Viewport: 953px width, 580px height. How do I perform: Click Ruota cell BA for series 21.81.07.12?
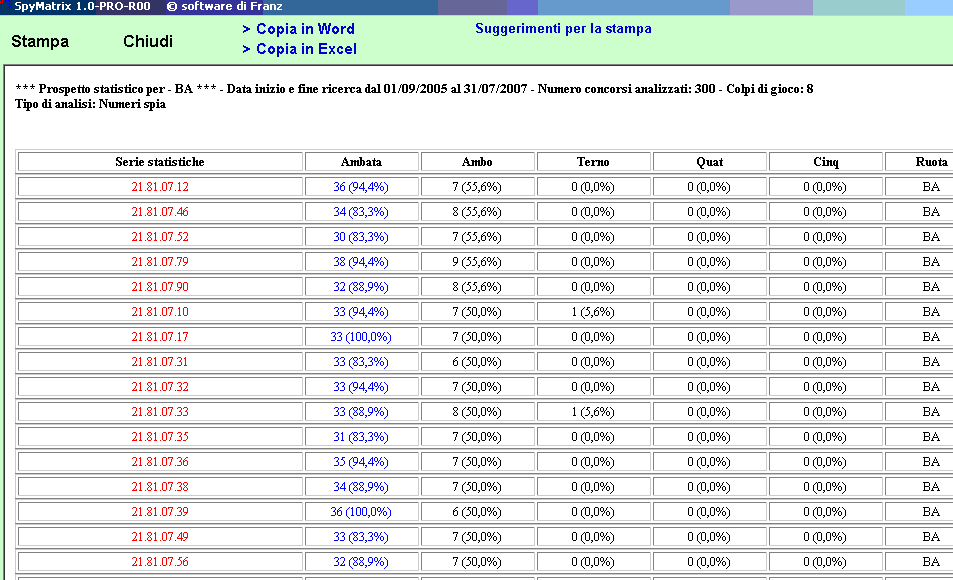point(931,187)
